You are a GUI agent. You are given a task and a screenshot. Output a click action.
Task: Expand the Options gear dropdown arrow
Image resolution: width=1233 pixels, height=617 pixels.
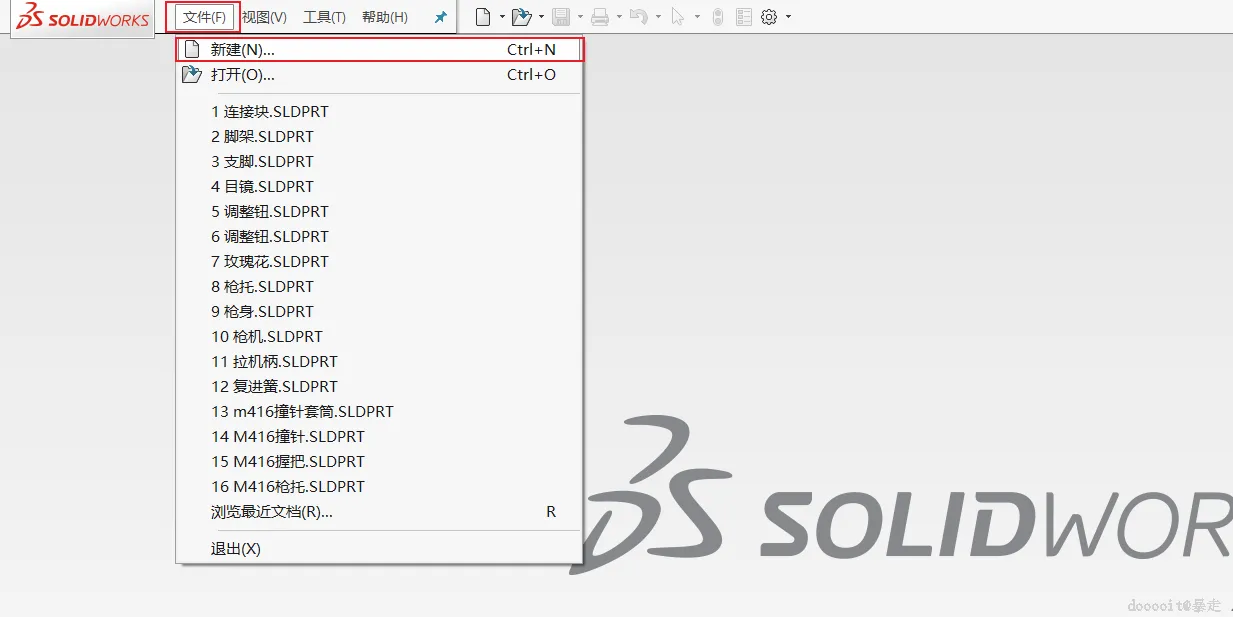pyautogui.click(x=788, y=17)
